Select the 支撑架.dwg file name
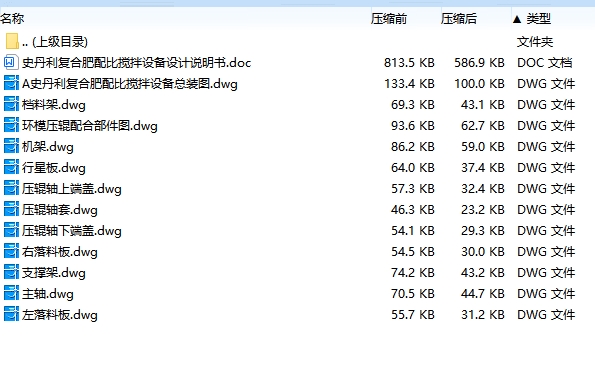The height and width of the screenshot is (382, 595). point(54,273)
